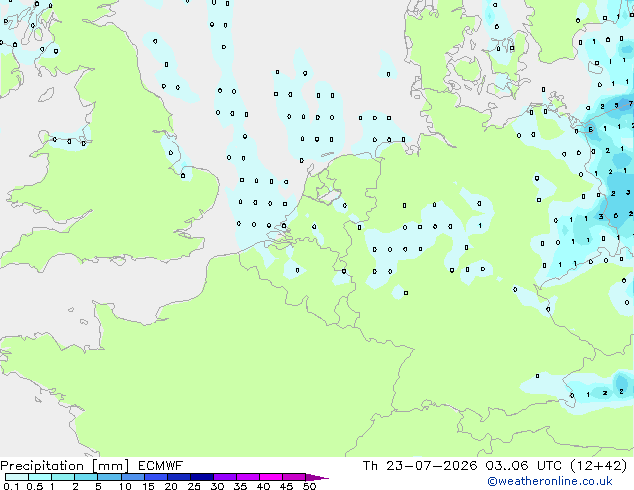Click the "10" legend scale label

click(x=125, y=486)
